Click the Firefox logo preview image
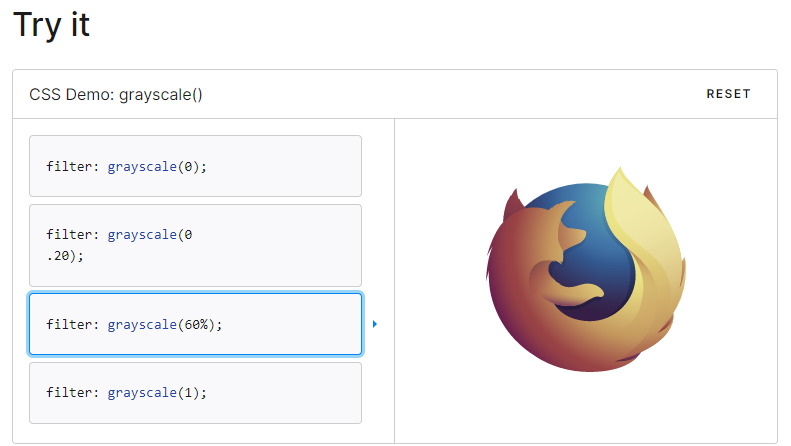The height and width of the screenshot is (446, 791). [586, 270]
